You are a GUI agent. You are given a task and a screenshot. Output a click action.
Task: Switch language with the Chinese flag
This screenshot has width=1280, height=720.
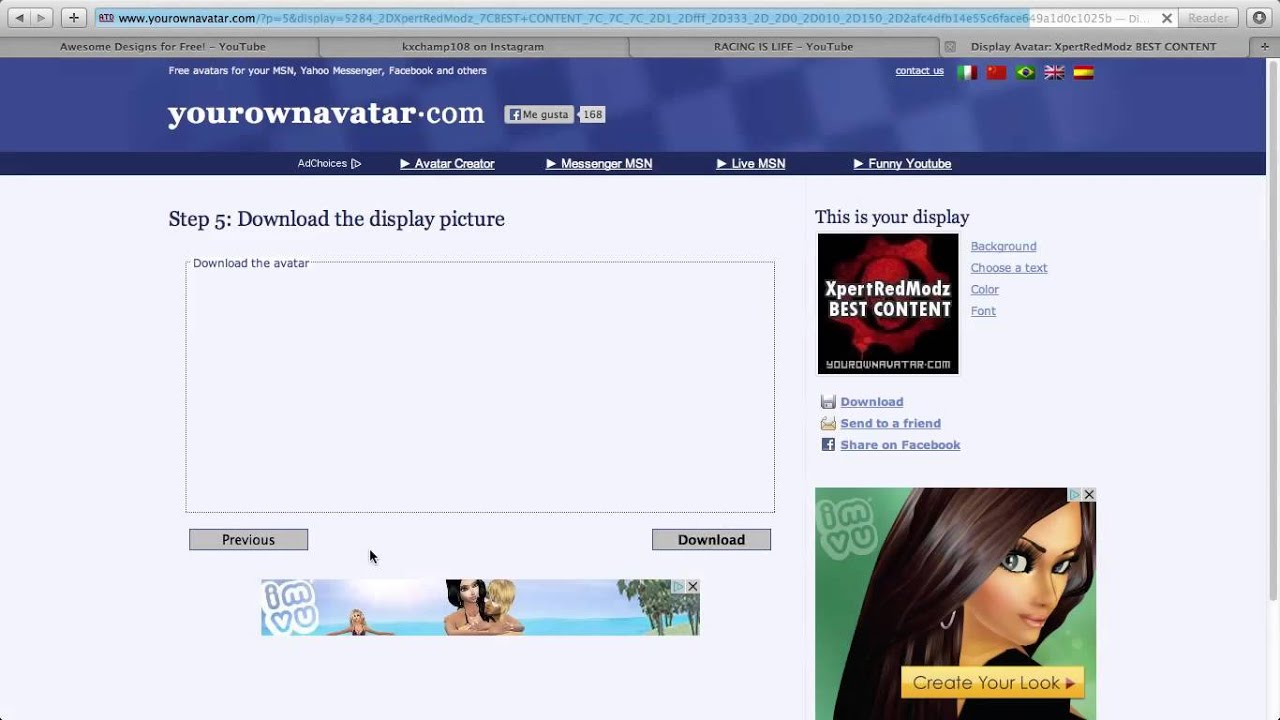tap(996, 72)
